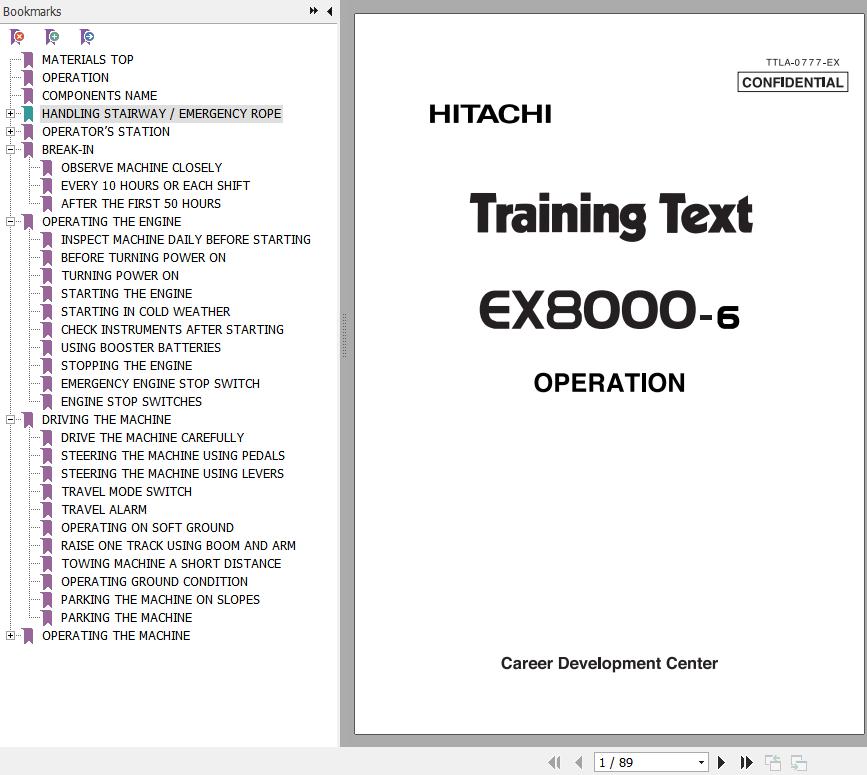Viewport: 867px width, 775px height.
Task: Click the panel splitter handle between bookmarks and page
Action: (344, 336)
